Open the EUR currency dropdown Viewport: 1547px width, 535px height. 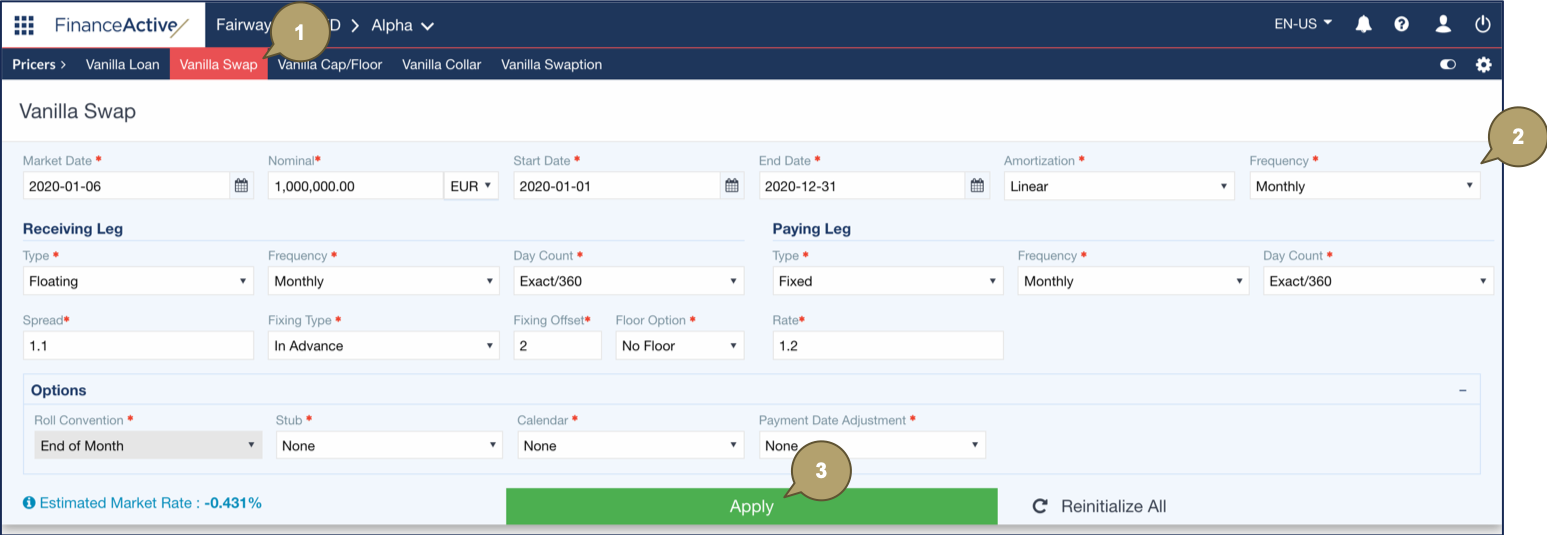click(472, 186)
